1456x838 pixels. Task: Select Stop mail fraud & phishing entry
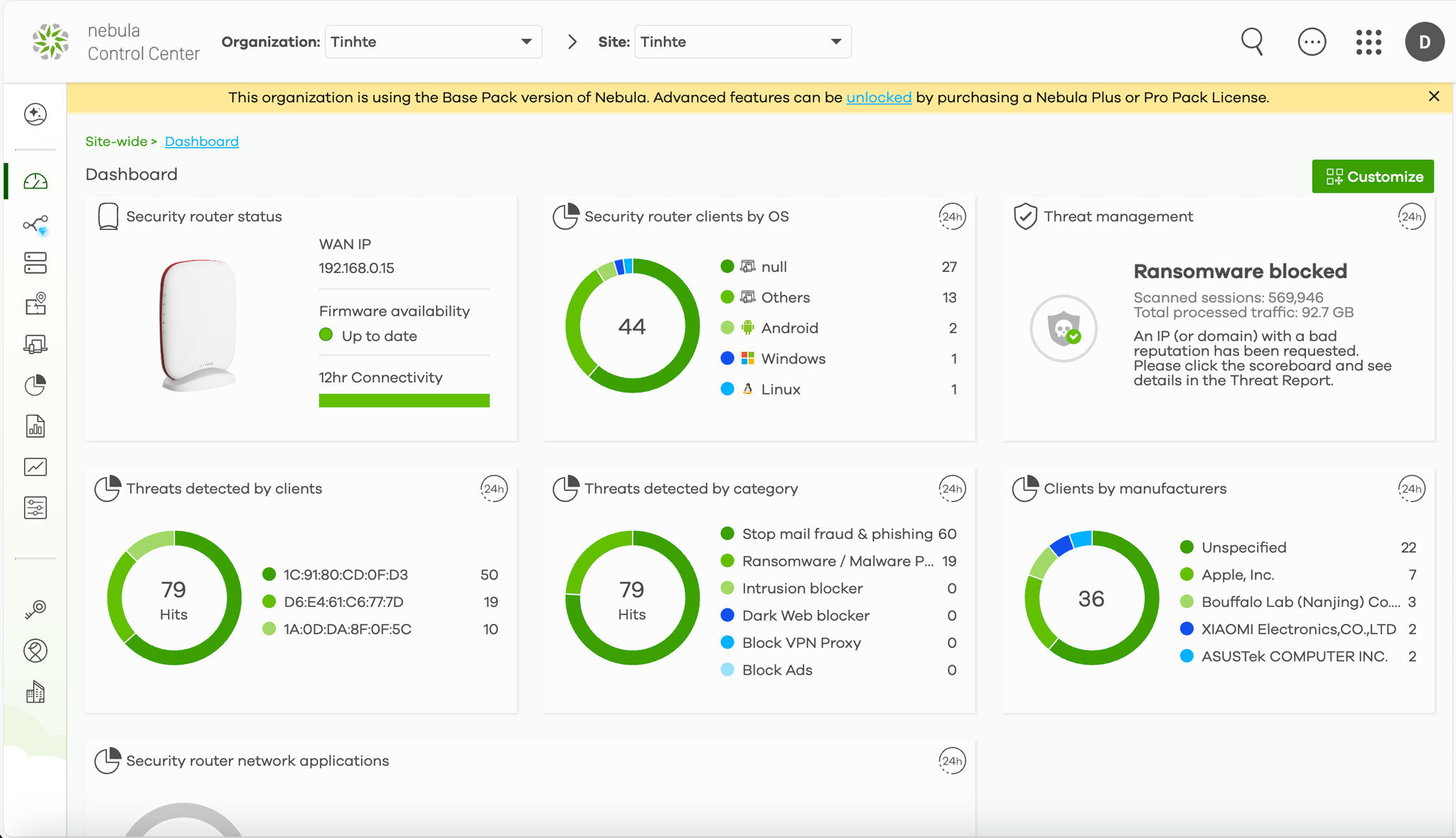839,534
